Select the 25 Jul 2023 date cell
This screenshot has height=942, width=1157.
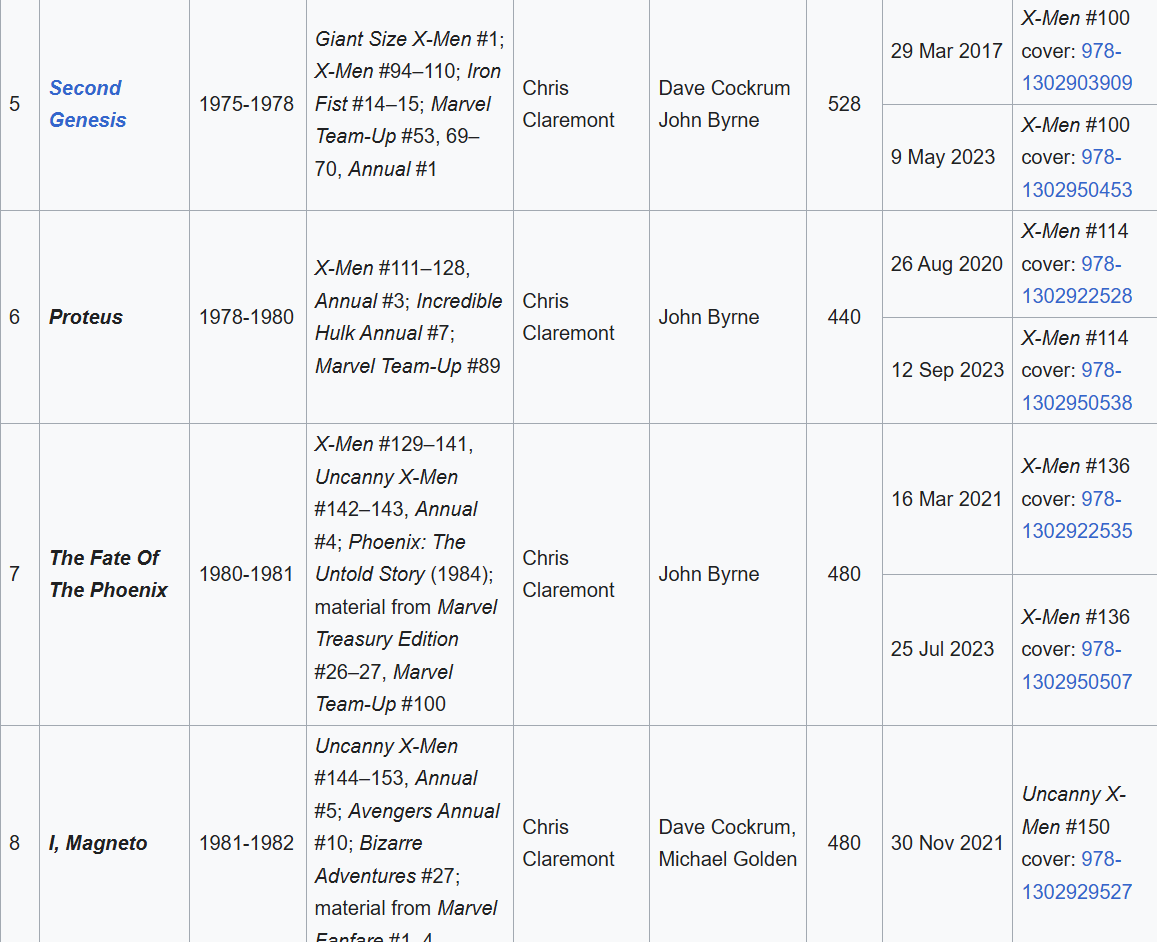[942, 649]
